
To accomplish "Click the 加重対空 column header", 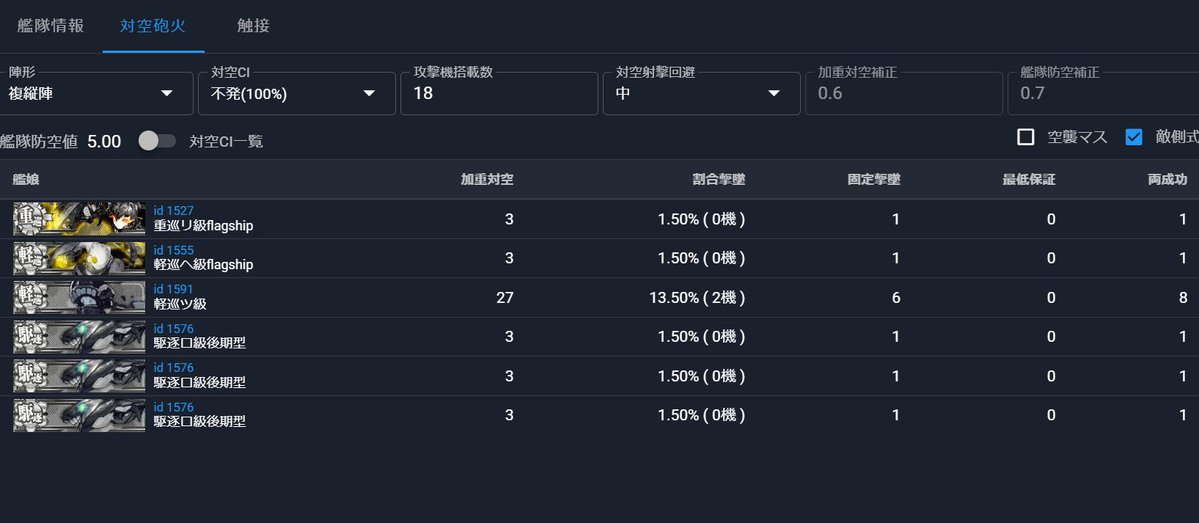I will pos(486,180).
